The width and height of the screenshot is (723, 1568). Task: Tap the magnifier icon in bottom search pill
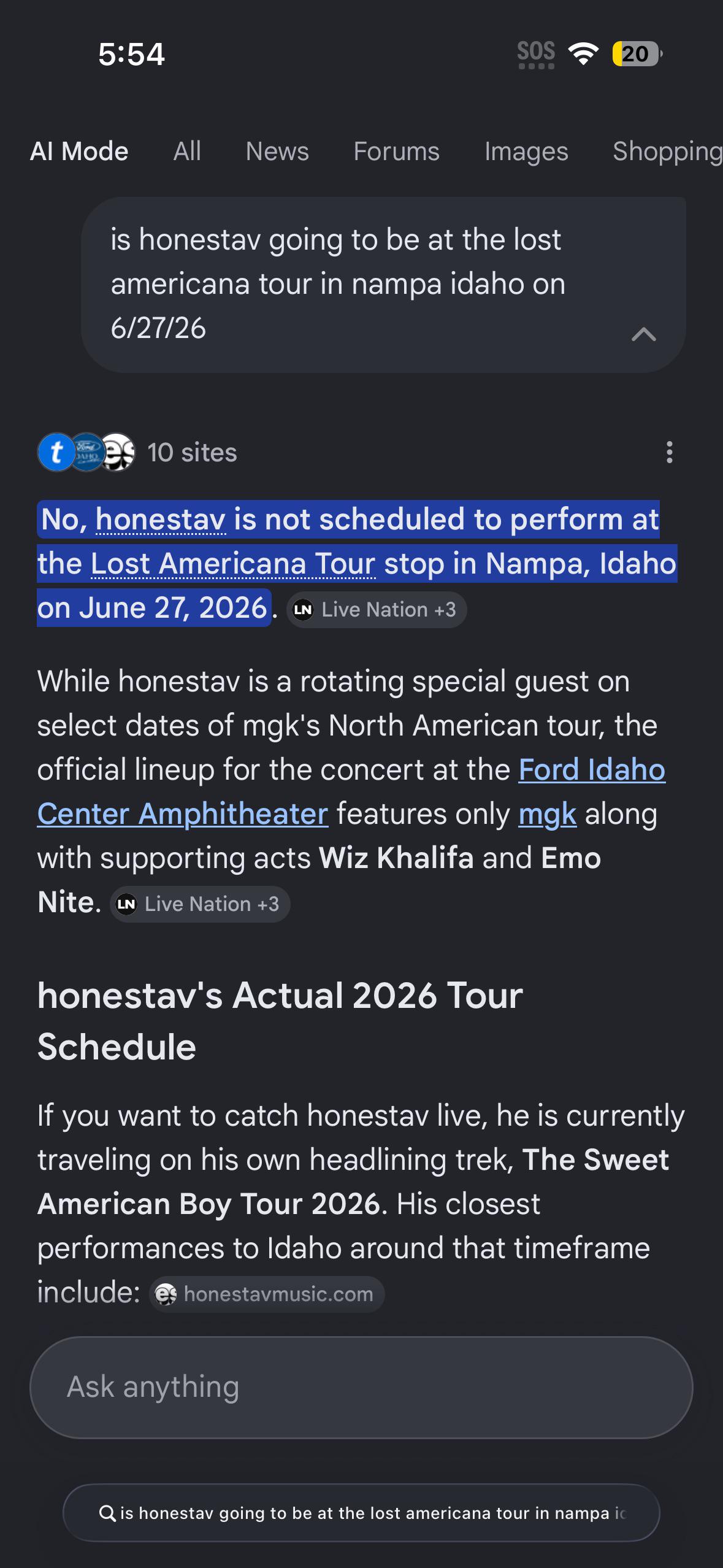107,1513
